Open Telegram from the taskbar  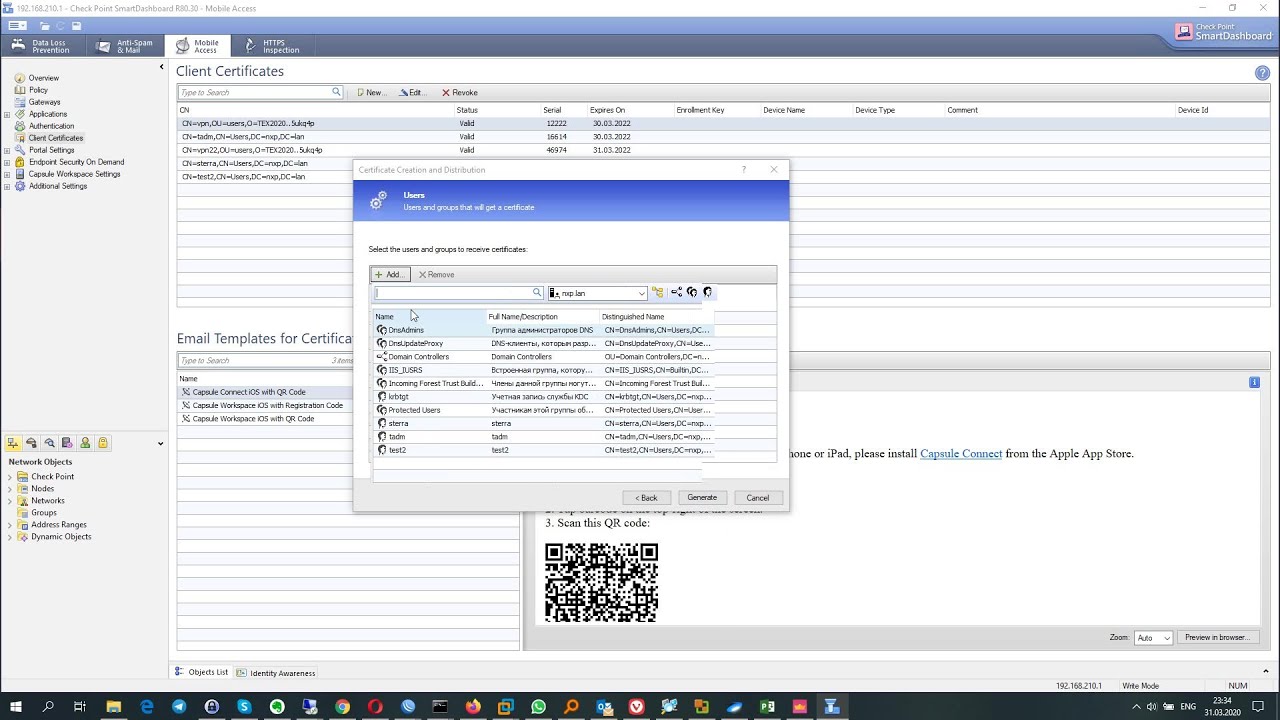point(179,707)
